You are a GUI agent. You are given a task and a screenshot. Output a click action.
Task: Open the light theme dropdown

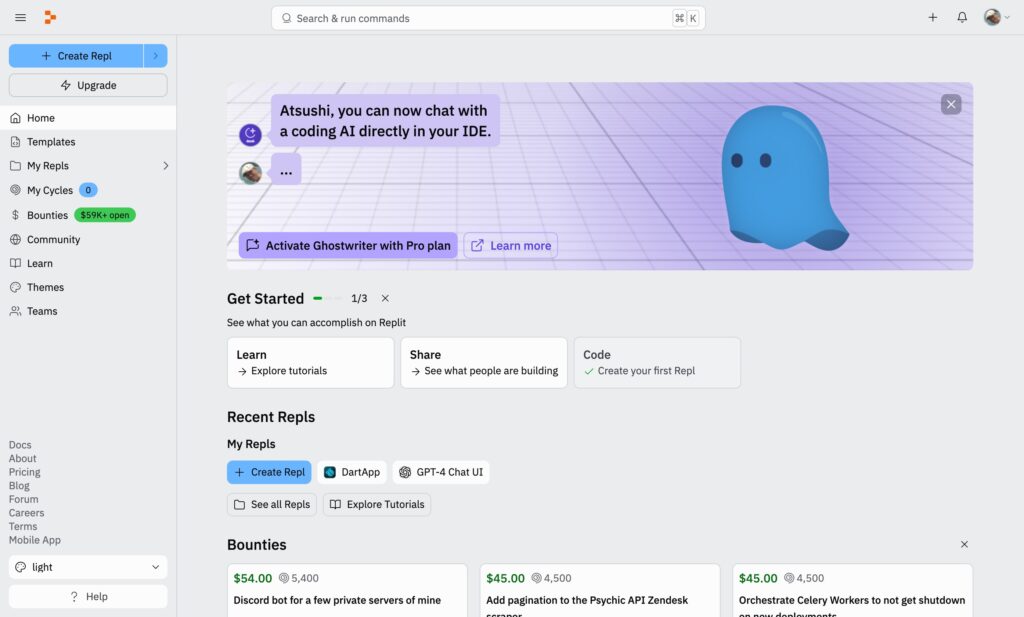pyautogui.click(x=88, y=567)
